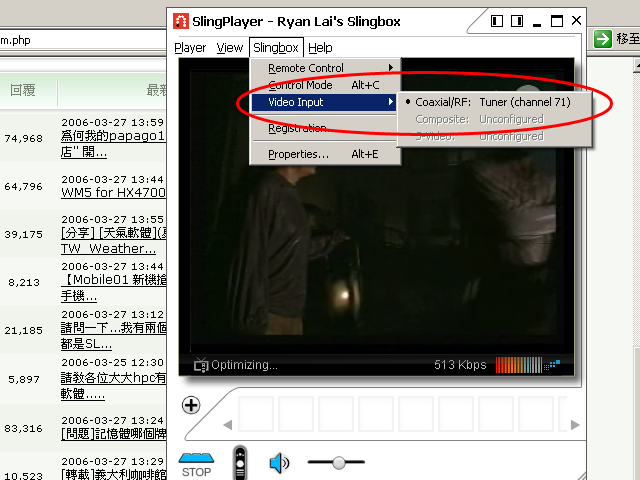The image size is (640, 480).
Task: Maximize the SlingPlayer window
Action: (557, 21)
